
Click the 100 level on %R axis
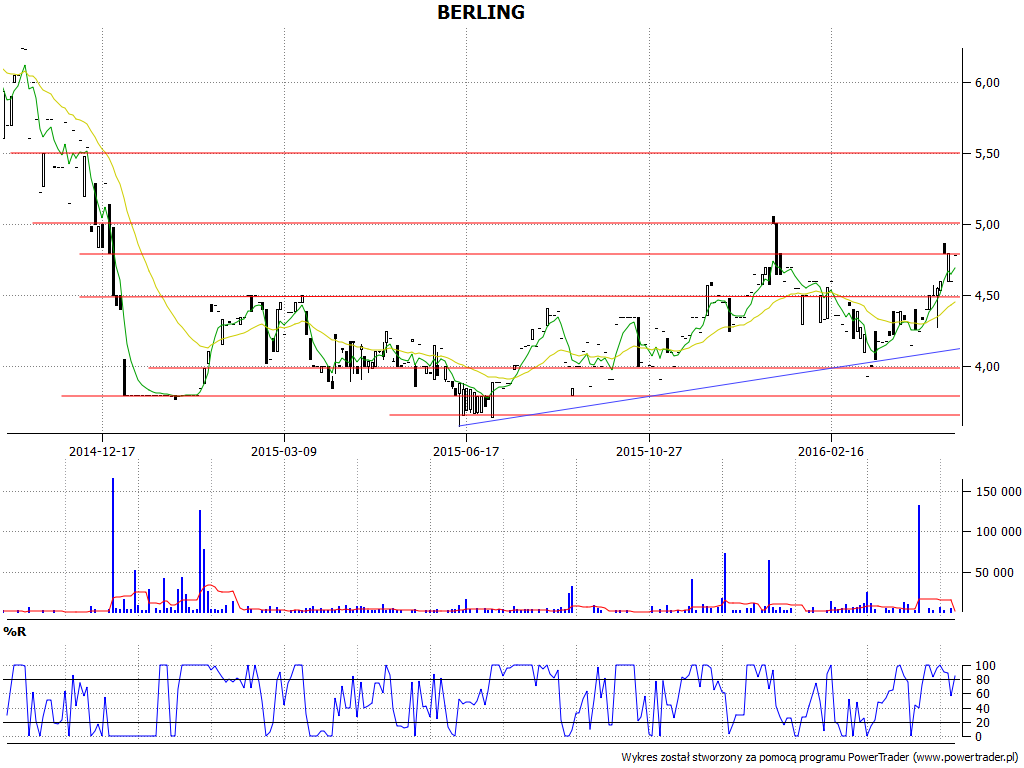pyautogui.click(x=985, y=666)
